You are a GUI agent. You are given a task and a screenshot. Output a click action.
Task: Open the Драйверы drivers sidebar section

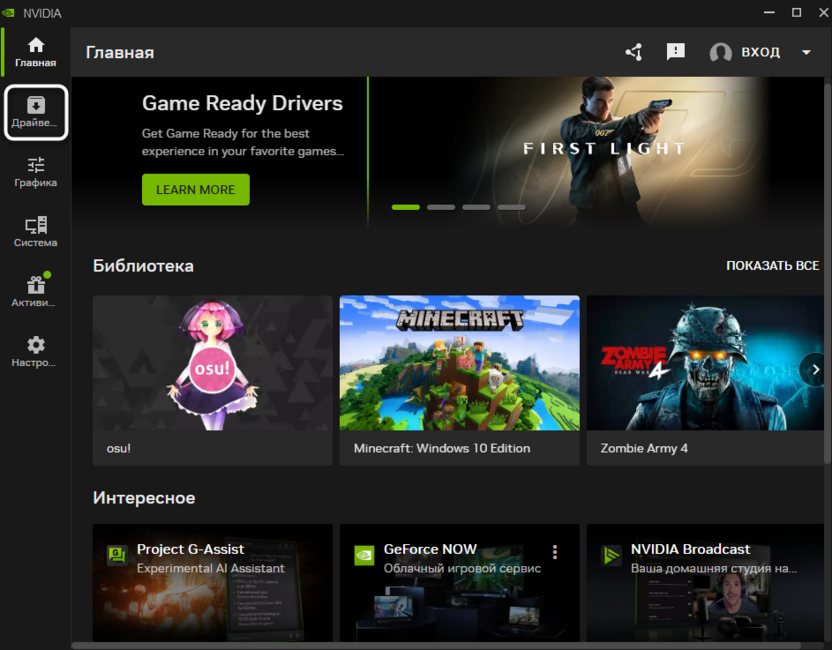[x=36, y=112]
